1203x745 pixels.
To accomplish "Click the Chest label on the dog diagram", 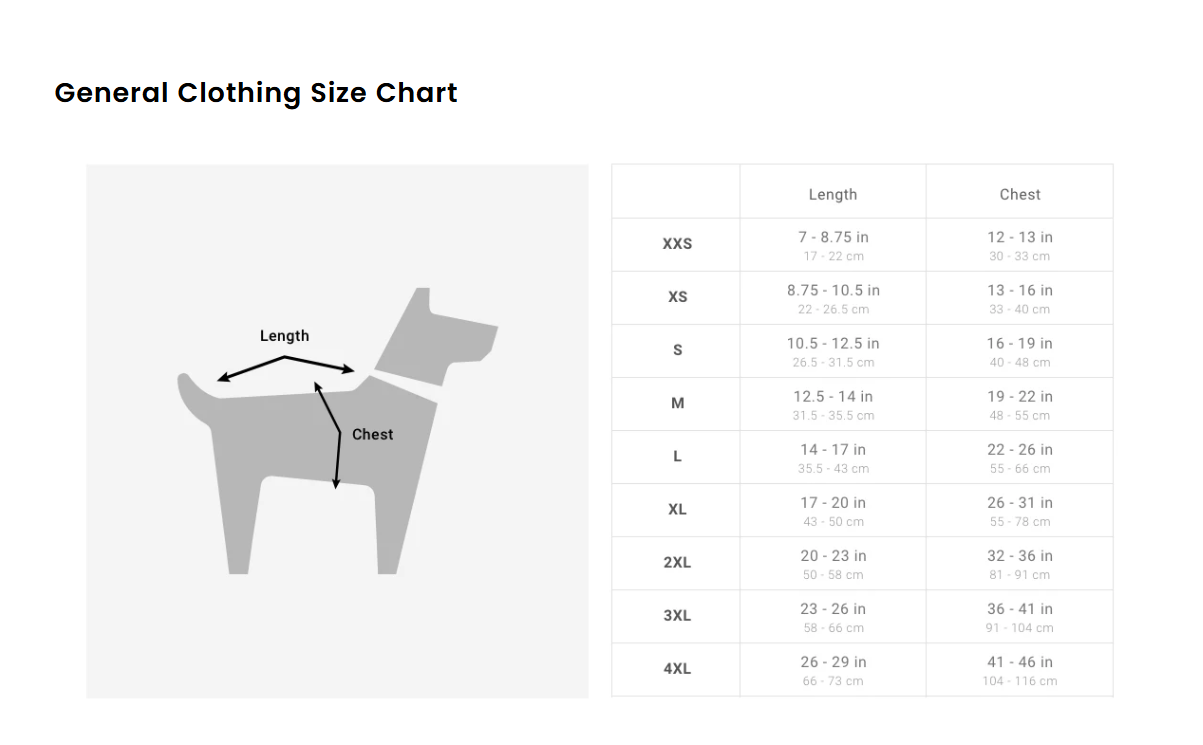I will tap(372, 434).
